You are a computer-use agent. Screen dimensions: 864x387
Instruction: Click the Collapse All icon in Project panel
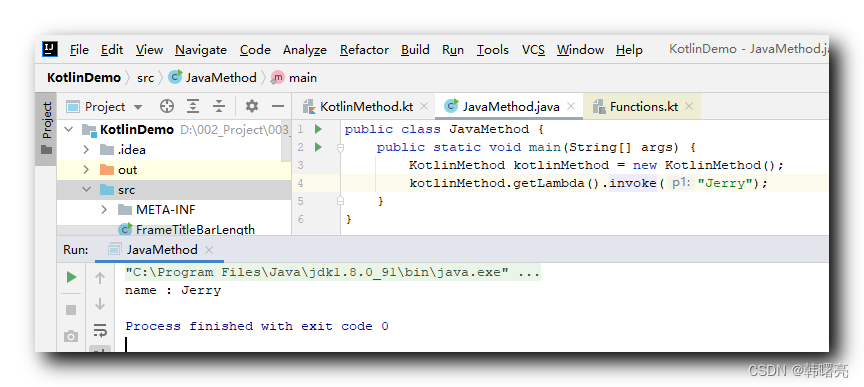(219, 106)
